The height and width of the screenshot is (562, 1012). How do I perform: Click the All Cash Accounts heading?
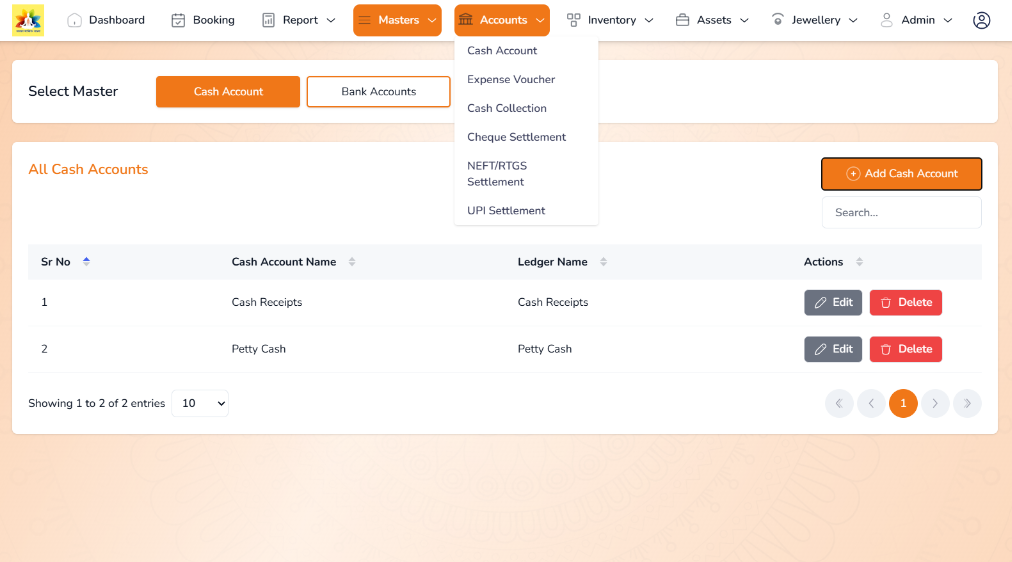[88, 169]
